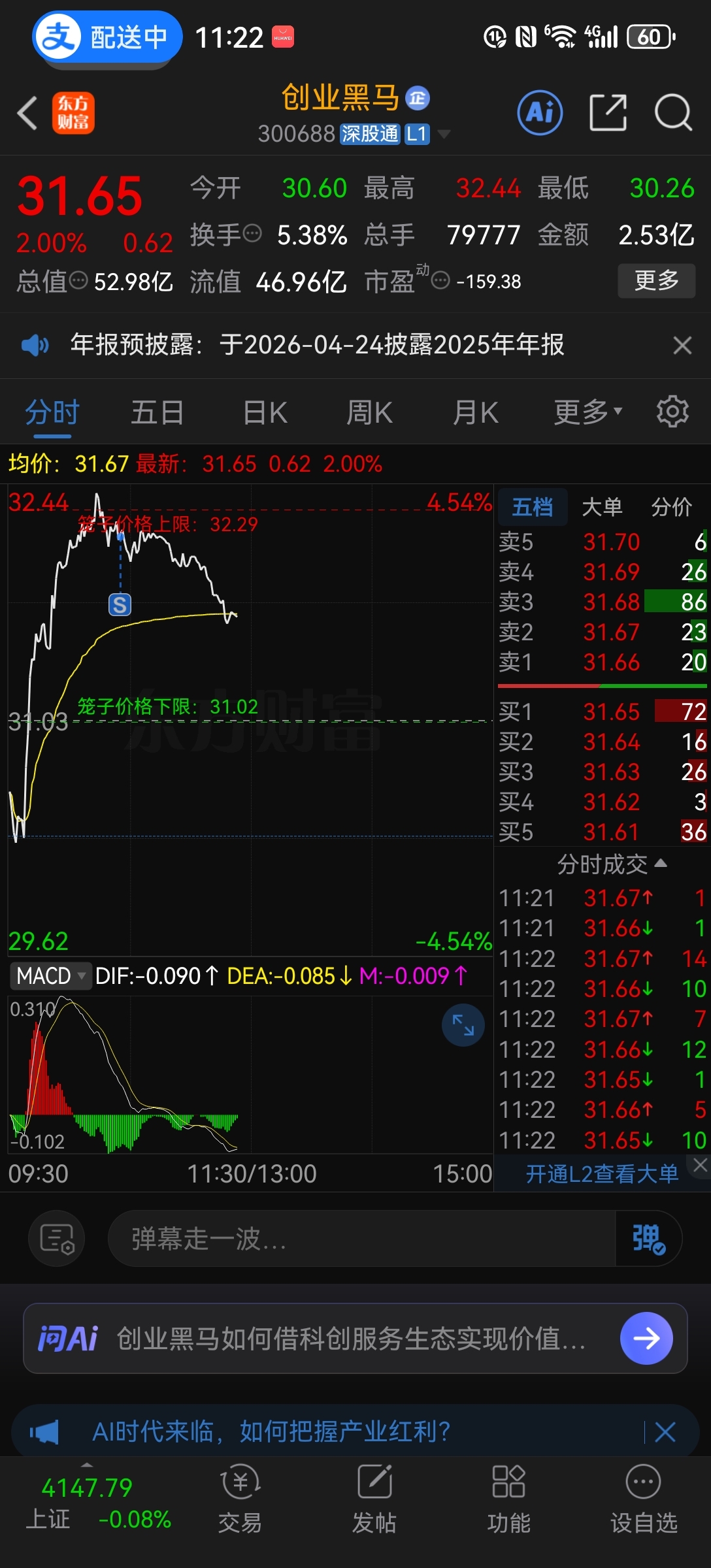Tap the S sell marker on chart
The image size is (711, 1568).
pyautogui.click(x=120, y=605)
